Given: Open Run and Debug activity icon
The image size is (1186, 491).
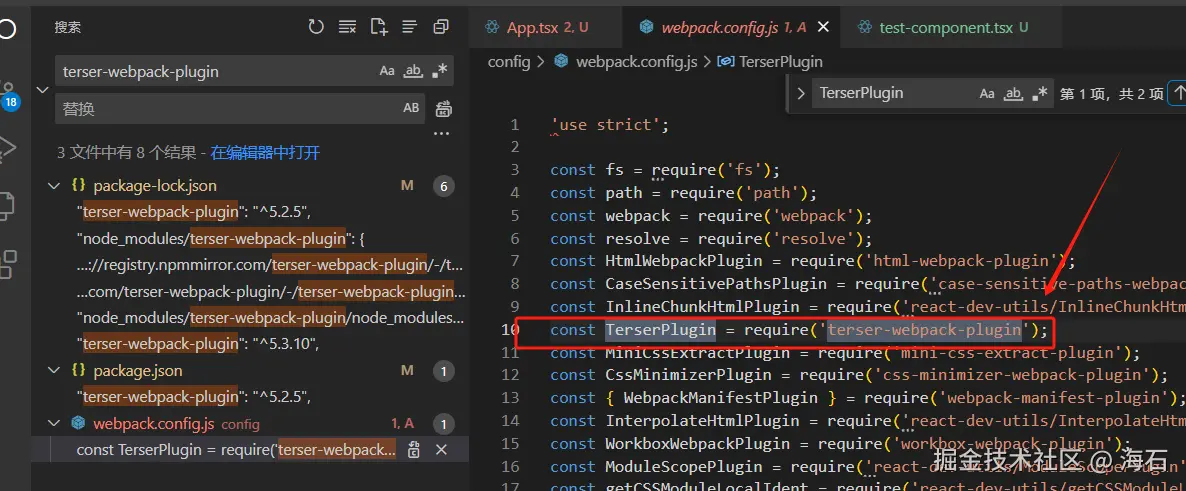Looking at the screenshot, I should click(x=8, y=149).
